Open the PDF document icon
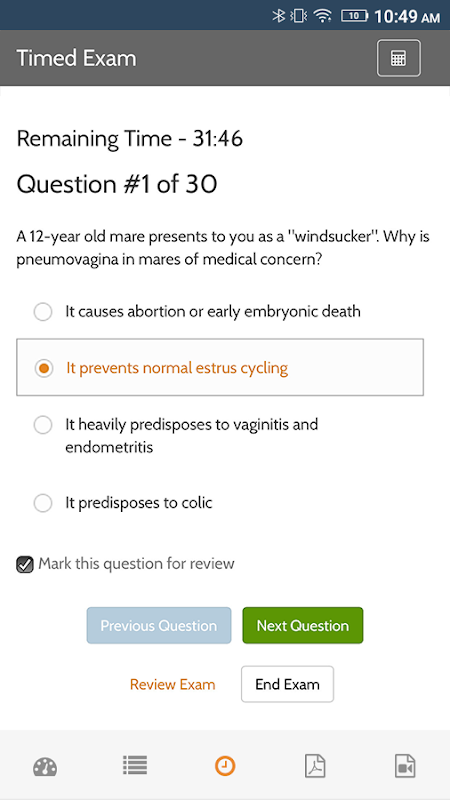450x800 pixels. [315, 766]
